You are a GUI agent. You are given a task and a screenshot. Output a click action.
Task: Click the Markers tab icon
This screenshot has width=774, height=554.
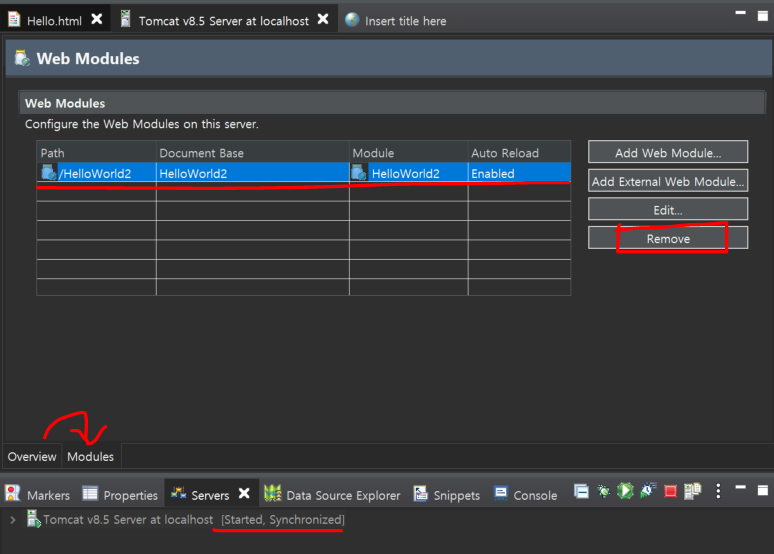(12, 492)
